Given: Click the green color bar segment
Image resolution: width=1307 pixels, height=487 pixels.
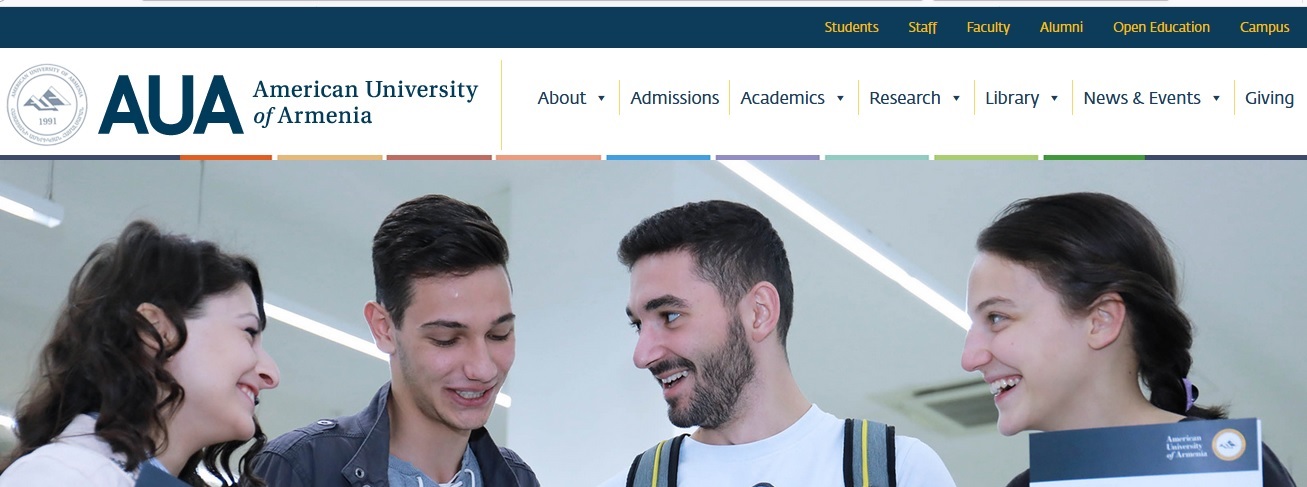Looking at the screenshot, I should click(x=1093, y=157).
